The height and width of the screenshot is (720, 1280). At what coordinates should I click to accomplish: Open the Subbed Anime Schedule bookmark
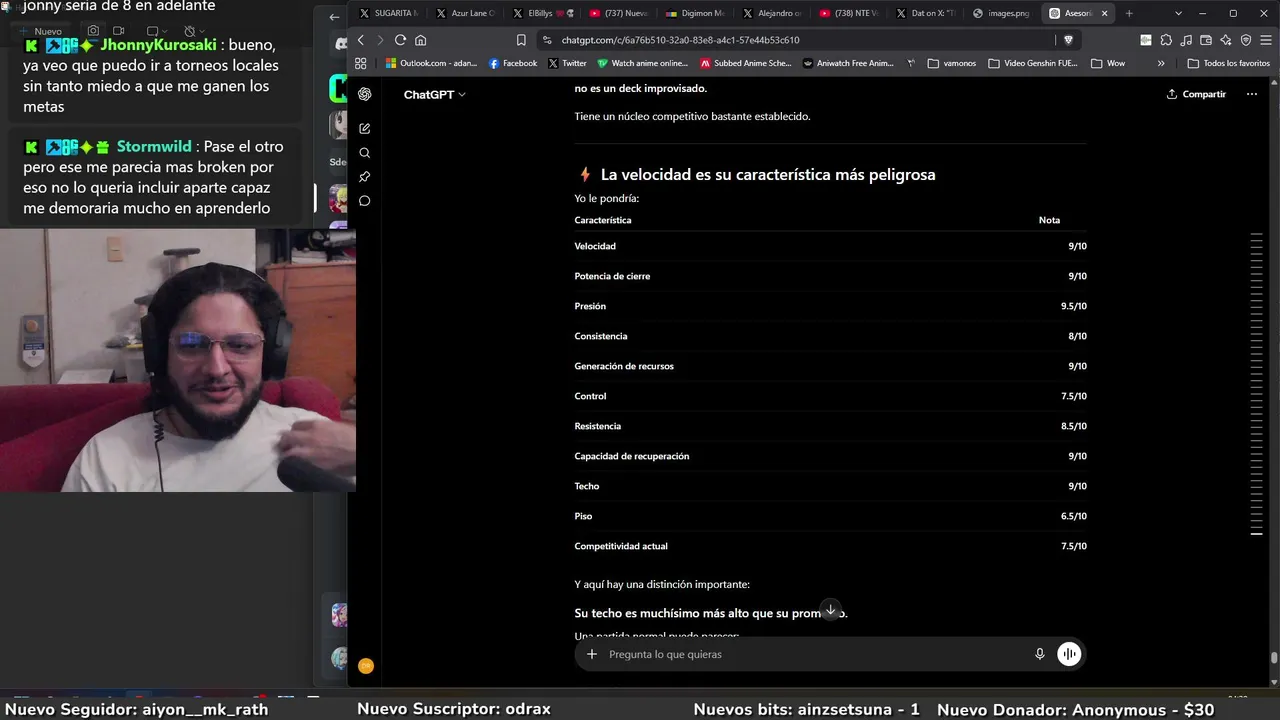[x=746, y=63]
